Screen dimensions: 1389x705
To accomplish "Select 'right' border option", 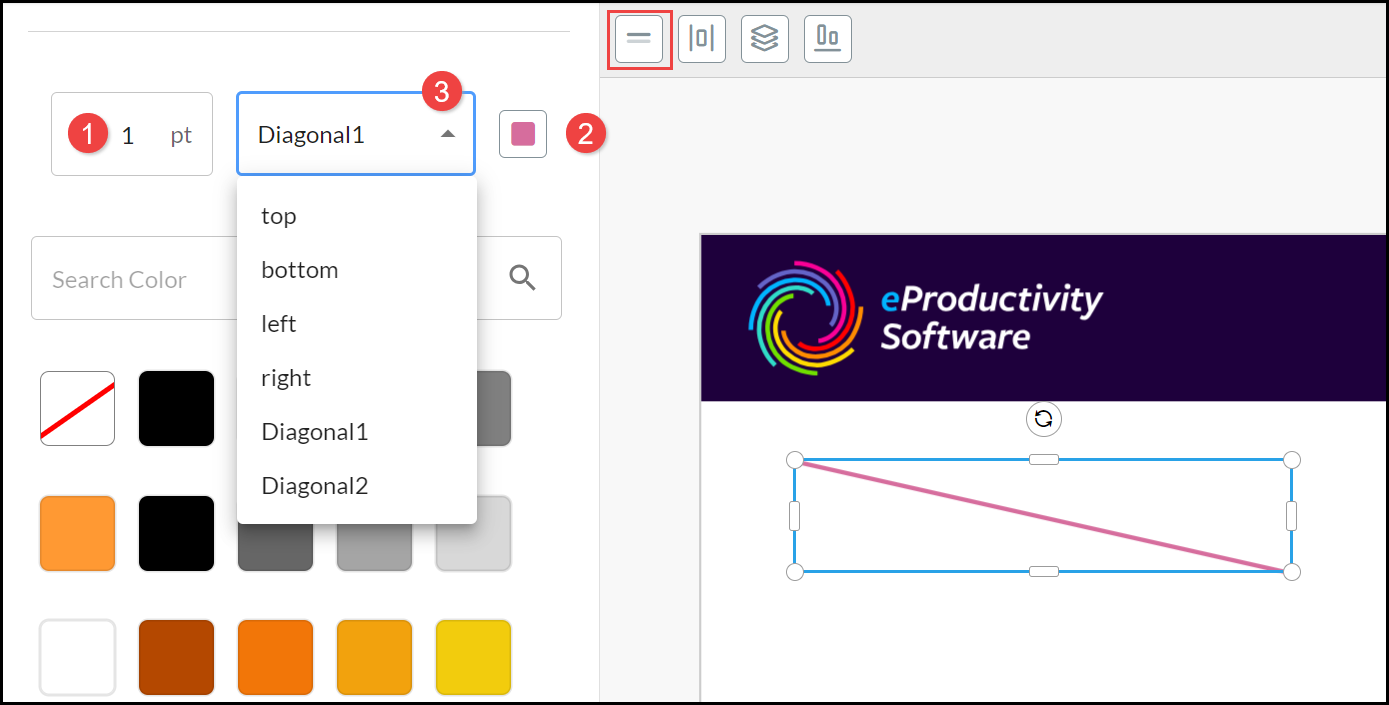I will [286, 378].
